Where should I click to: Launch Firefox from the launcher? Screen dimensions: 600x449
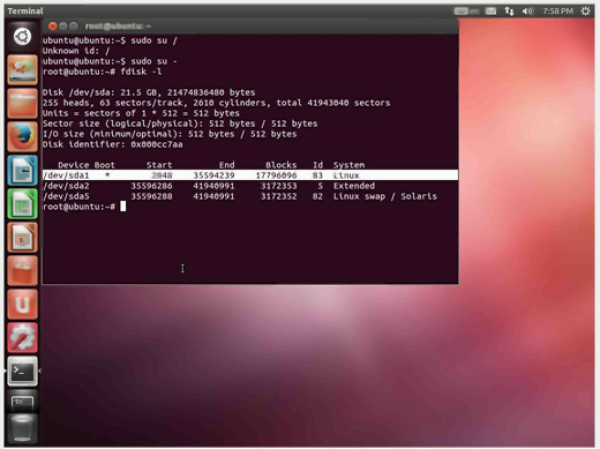(x=22, y=136)
